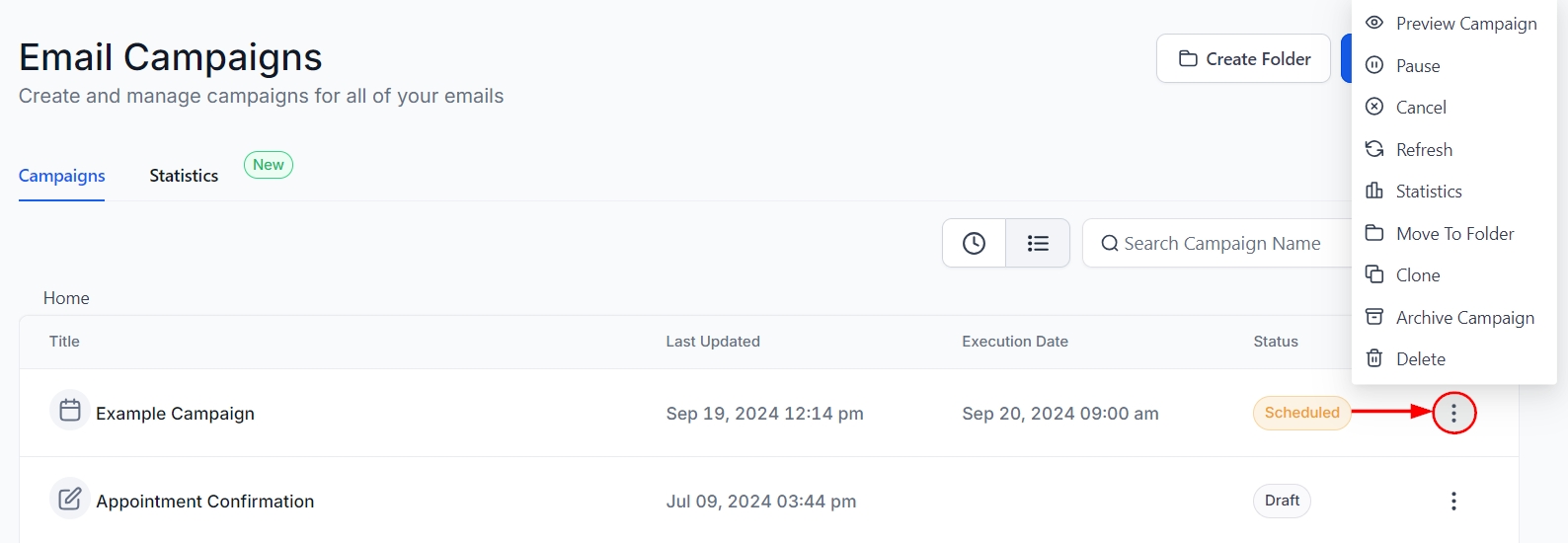1568x543 pixels.
Task: Open the Example Campaign title link
Action: [175, 414]
